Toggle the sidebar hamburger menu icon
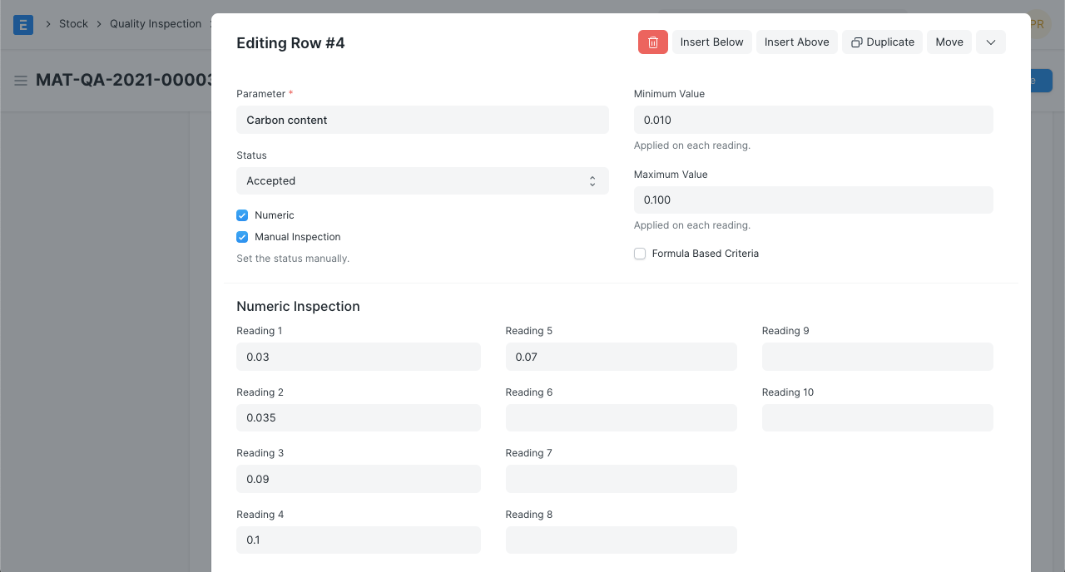This screenshot has width=1065, height=572. (20, 81)
